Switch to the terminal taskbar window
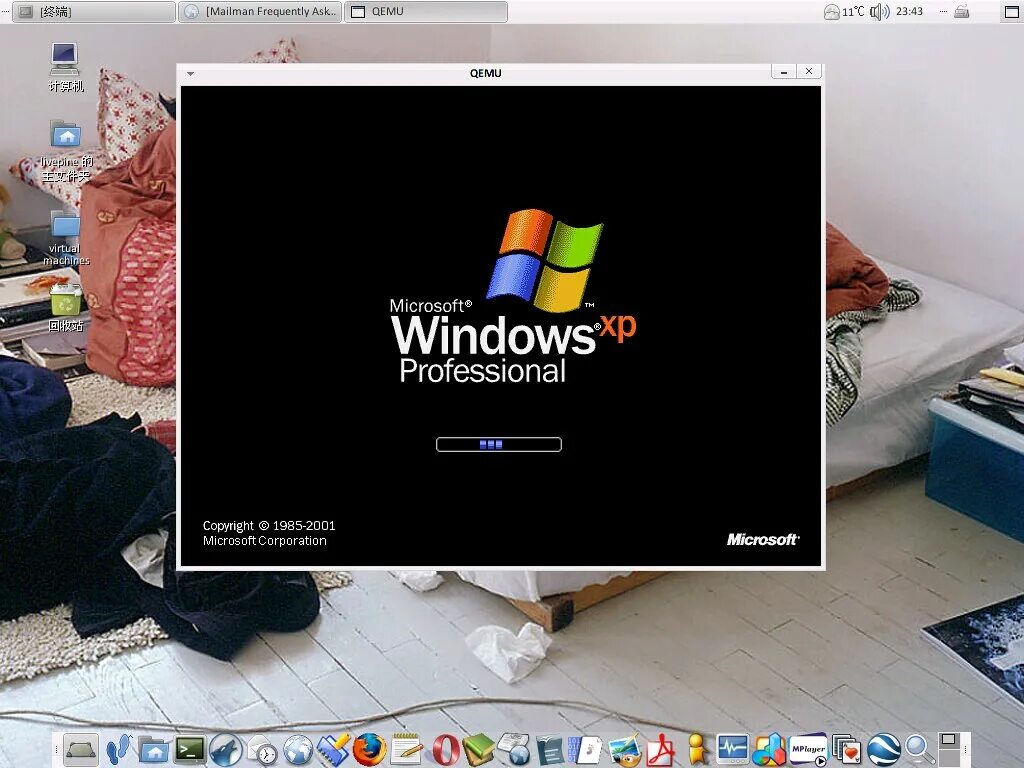The width and height of the screenshot is (1024, 768). (x=94, y=11)
